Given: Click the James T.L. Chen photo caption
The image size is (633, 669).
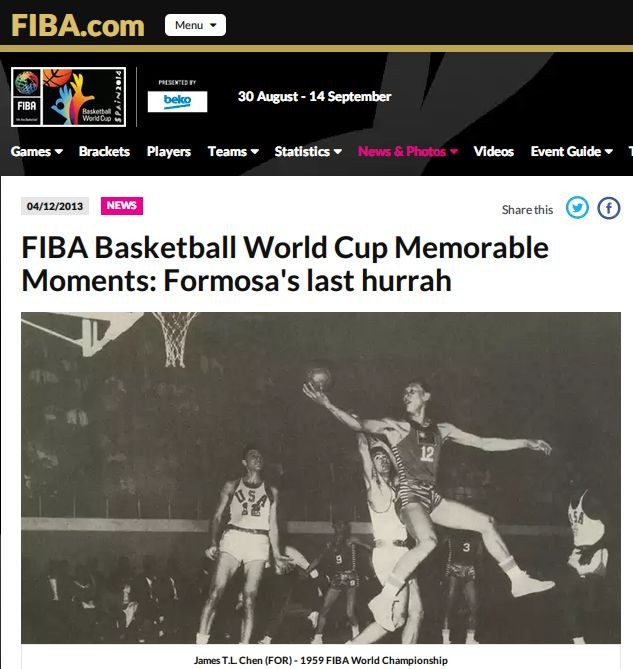Looking at the screenshot, I should 321,660.
